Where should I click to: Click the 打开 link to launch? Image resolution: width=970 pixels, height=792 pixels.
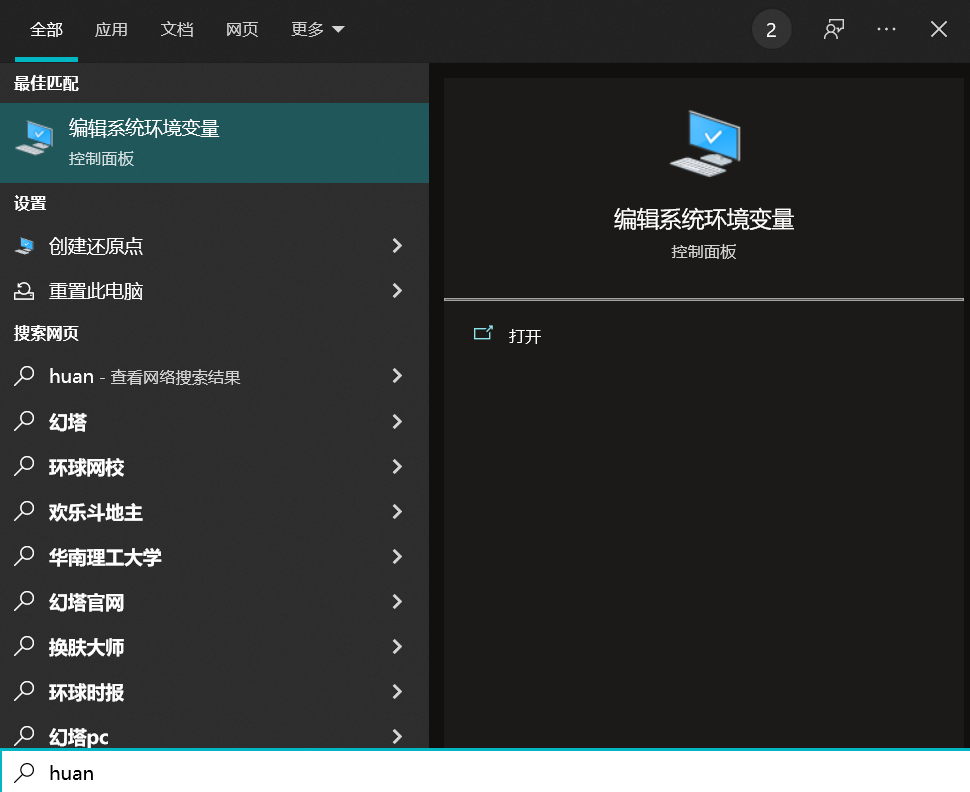click(x=526, y=336)
